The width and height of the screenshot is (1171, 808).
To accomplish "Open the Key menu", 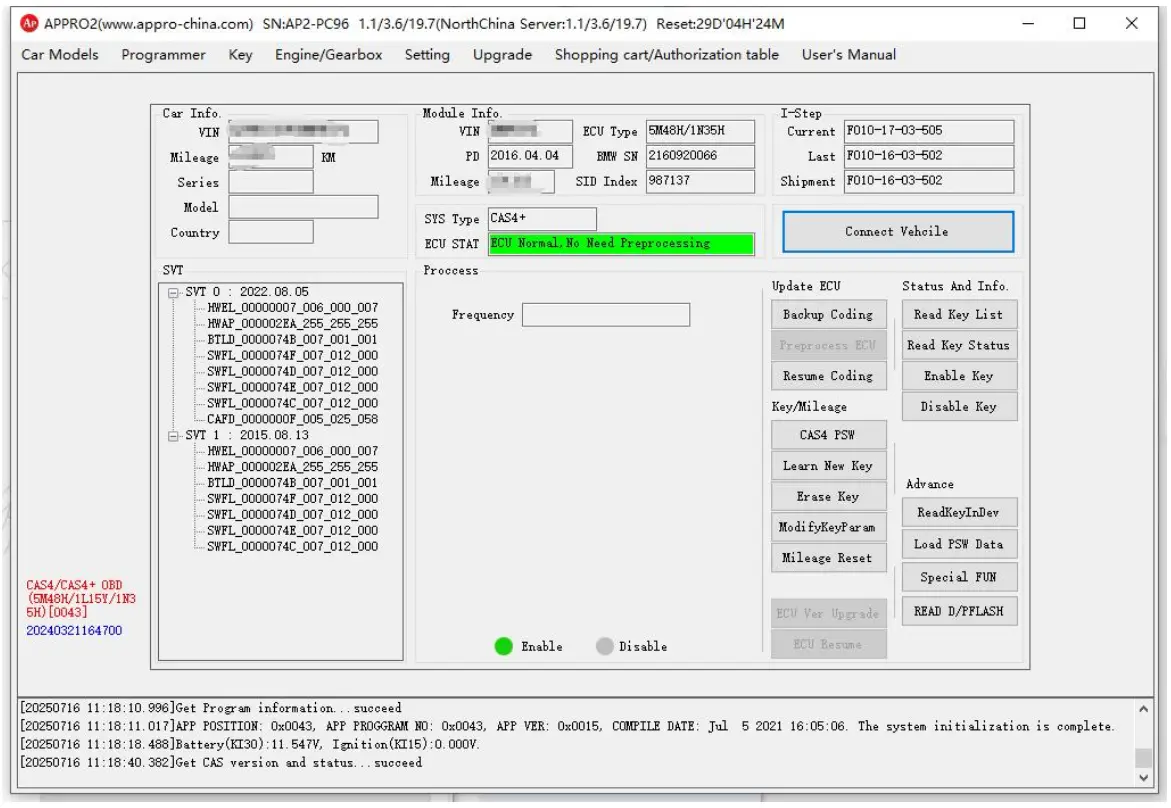I will pyautogui.click(x=240, y=55).
